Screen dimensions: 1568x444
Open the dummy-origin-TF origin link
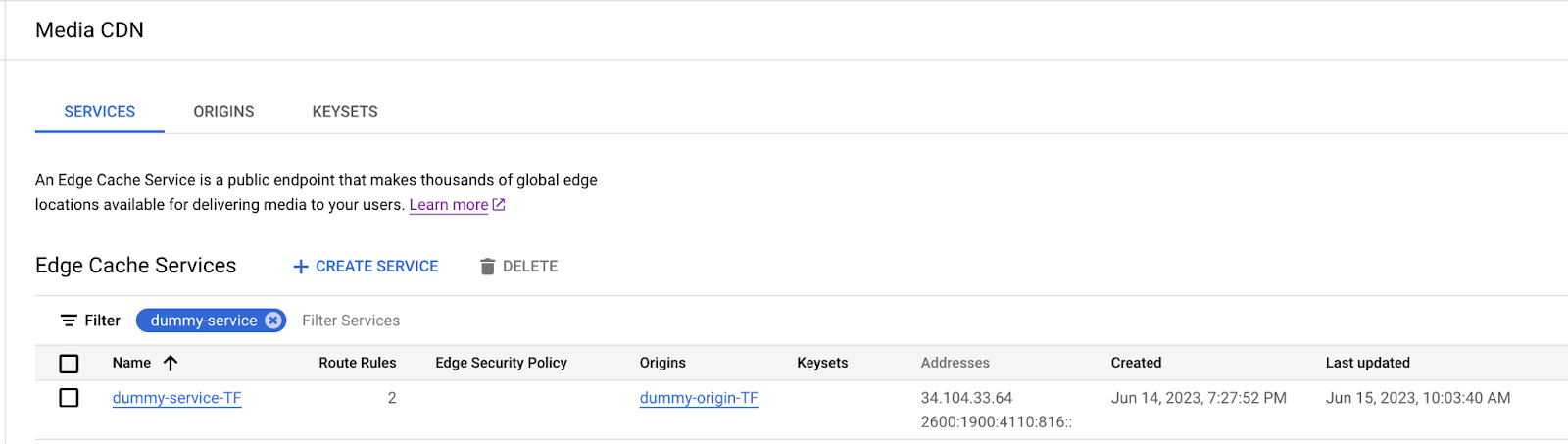[699, 398]
